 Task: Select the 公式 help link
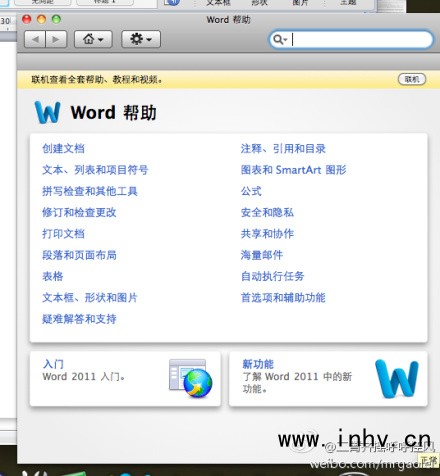point(251,191)
